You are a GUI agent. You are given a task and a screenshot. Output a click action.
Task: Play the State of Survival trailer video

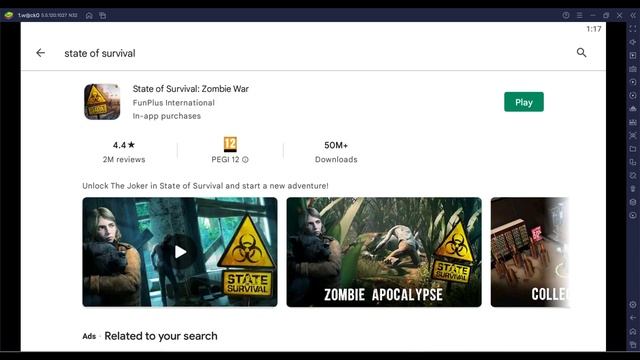pos(180,252)
